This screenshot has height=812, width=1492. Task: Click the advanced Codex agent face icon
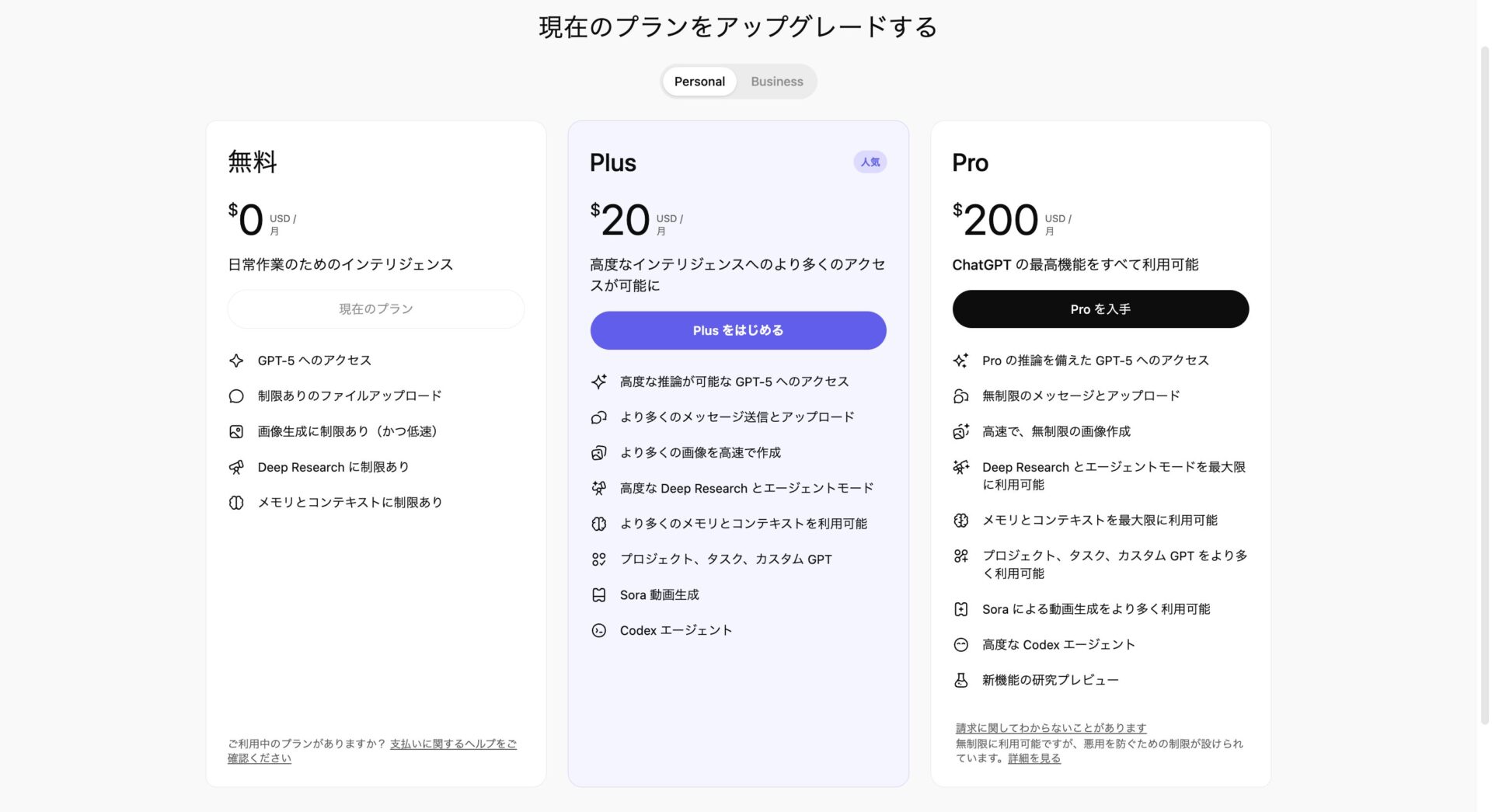coord(961,644)
